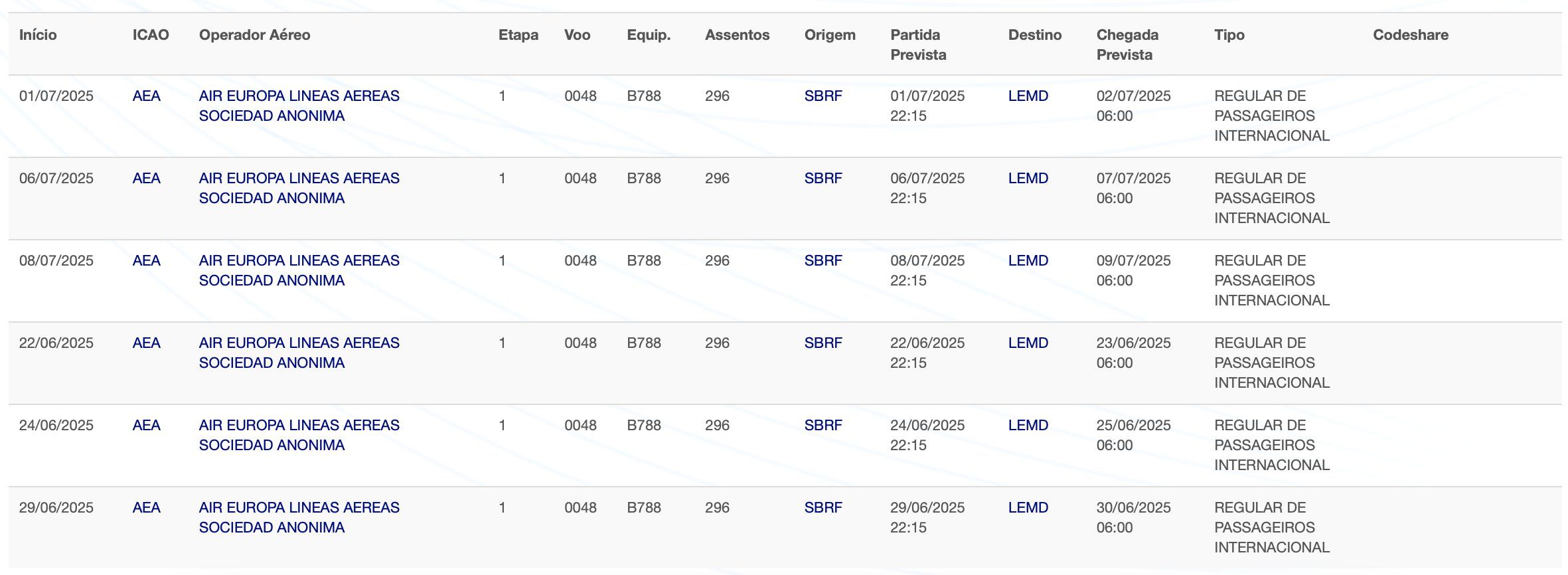Open the AEA ICAO link in the 22/06/2025 row
The height and width of the screenshot is (575, 1568).
(146, 343)
